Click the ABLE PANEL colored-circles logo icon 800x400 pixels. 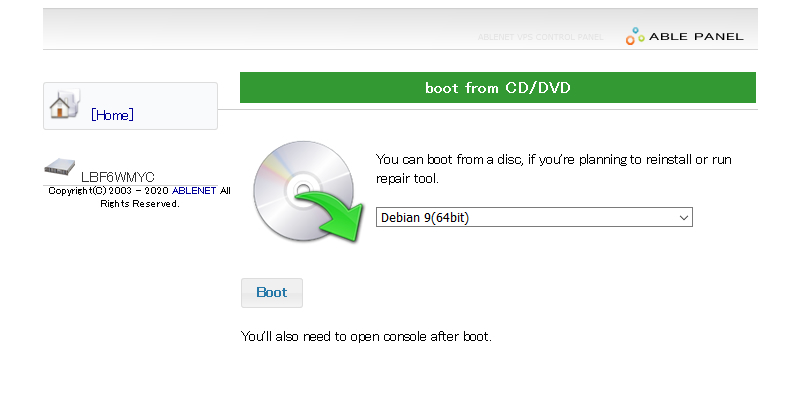pos(635,37)
